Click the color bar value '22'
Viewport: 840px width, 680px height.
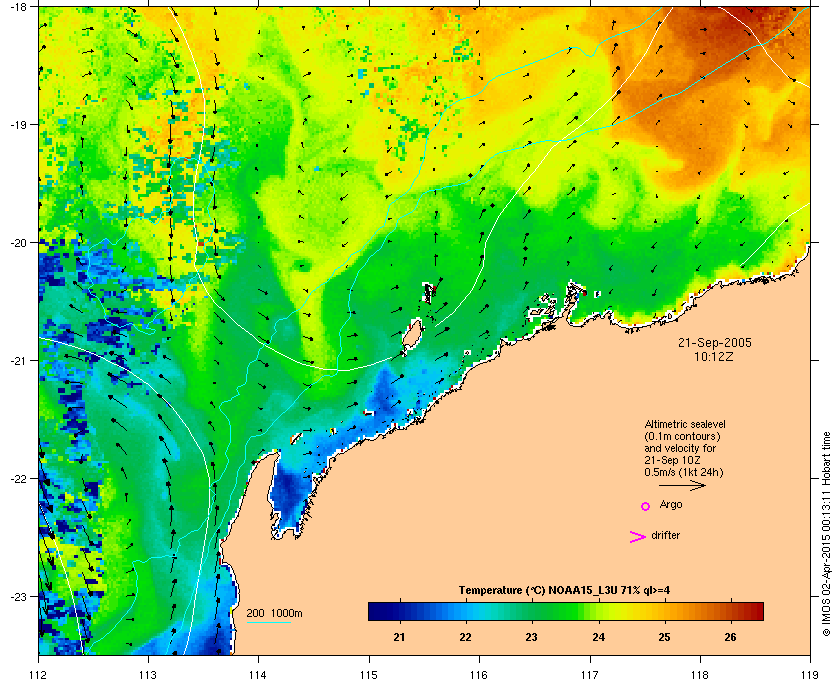click(x=466, y=637)
